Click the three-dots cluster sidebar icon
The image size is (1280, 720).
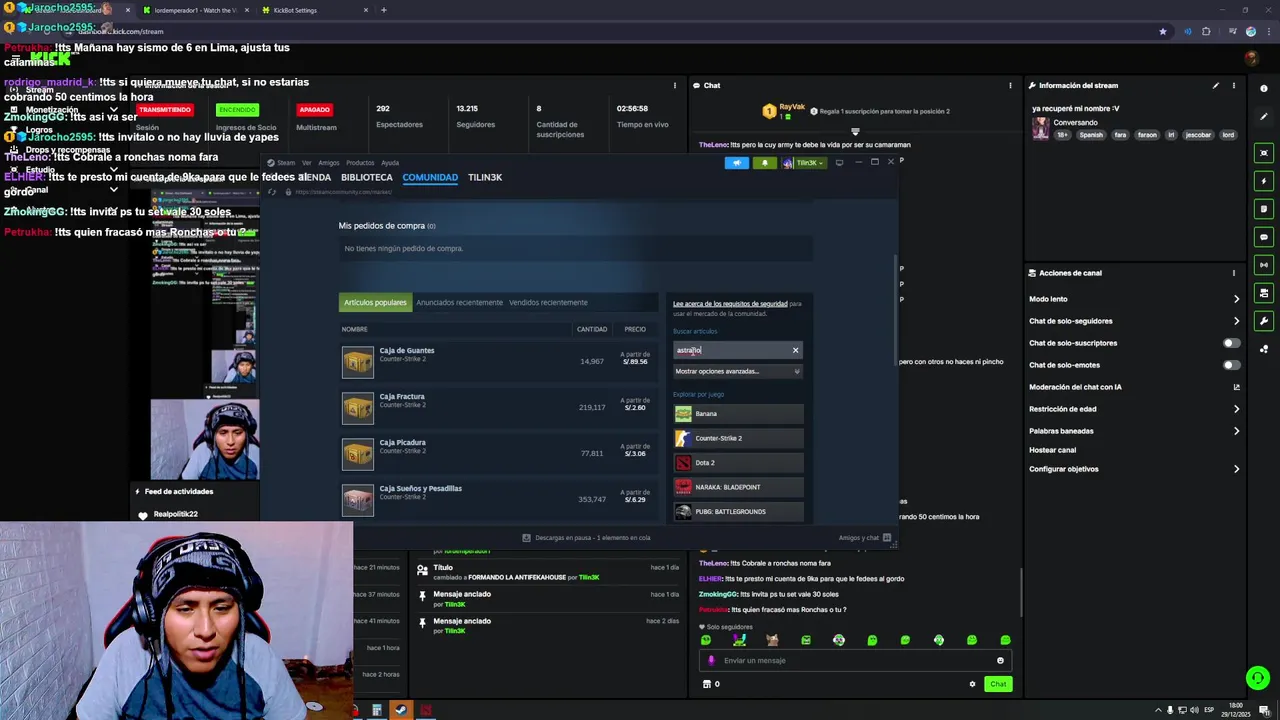click(1264, 349)
